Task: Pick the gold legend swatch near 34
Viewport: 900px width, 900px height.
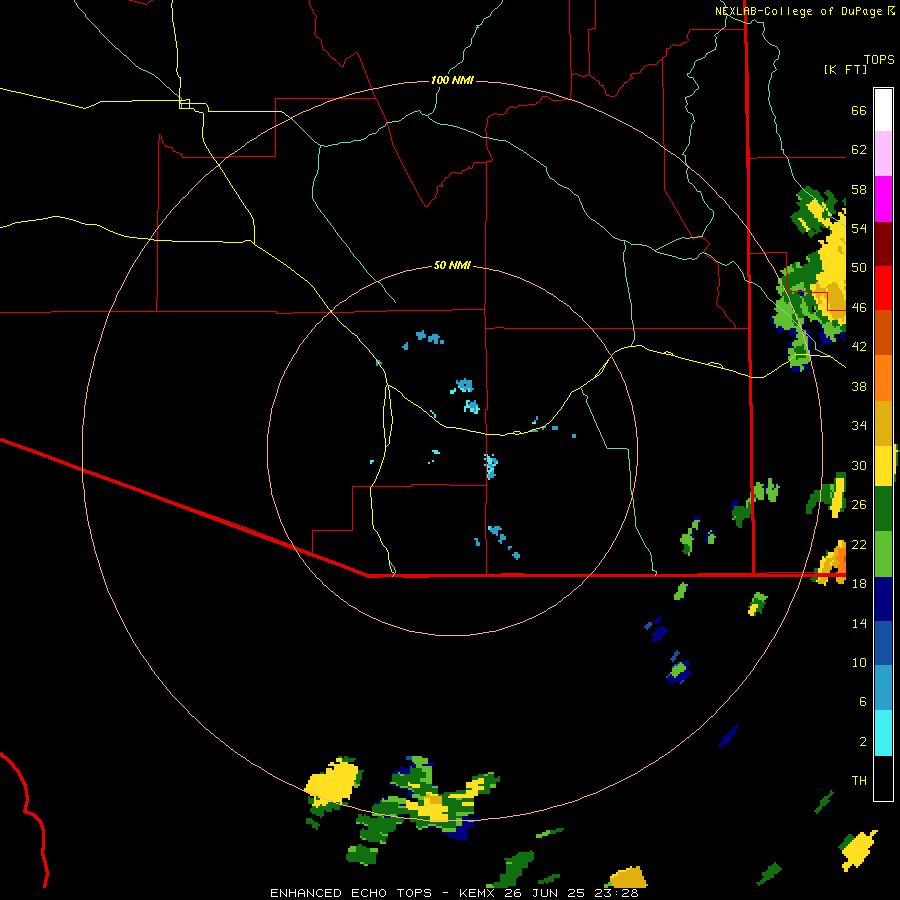Action: pos(883,423)
